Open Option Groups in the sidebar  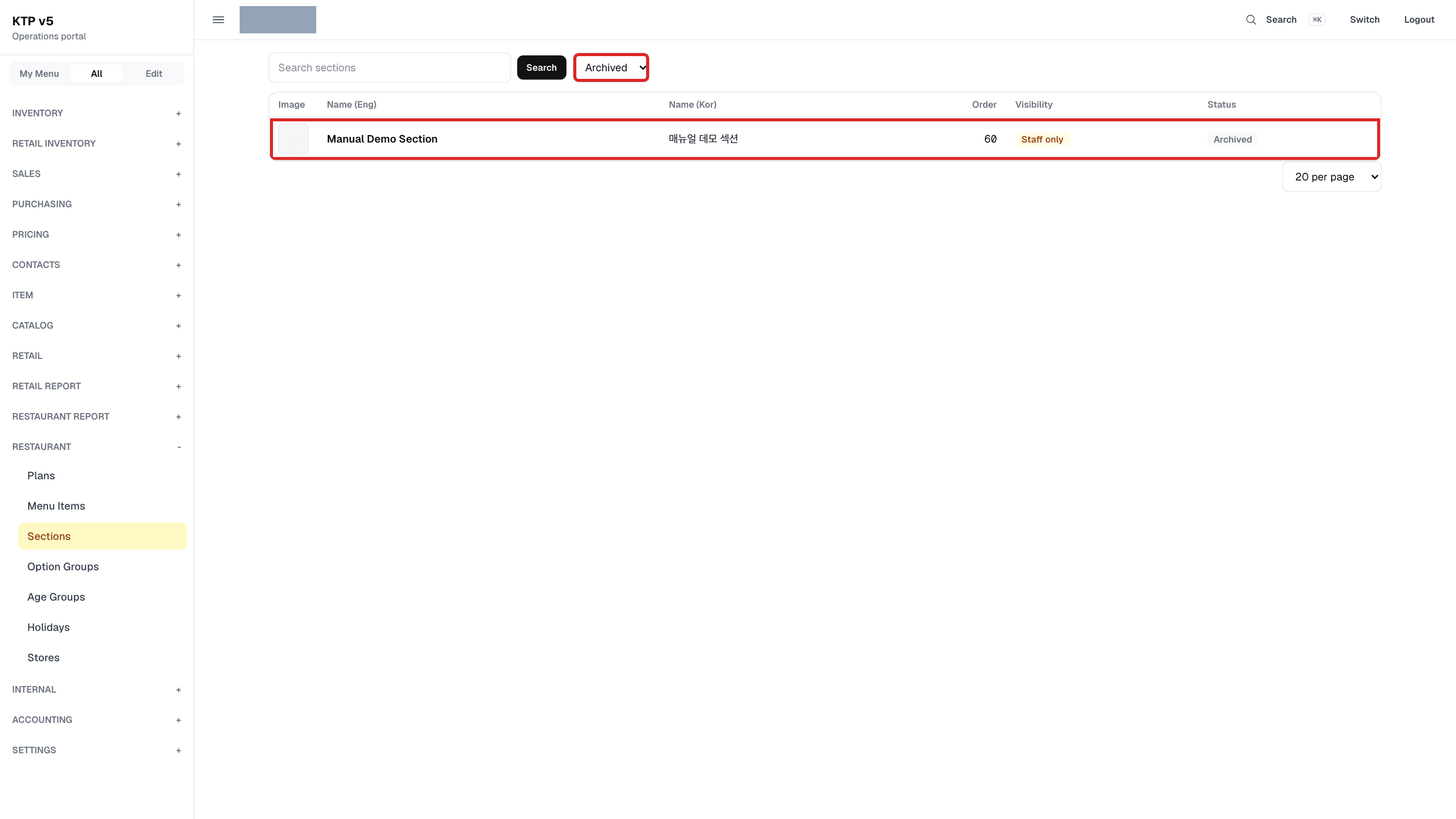click(x=102, y=566)
